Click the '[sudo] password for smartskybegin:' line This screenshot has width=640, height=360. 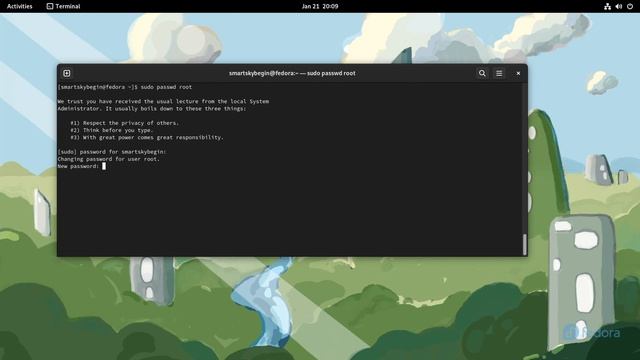(x=112, y=152)
